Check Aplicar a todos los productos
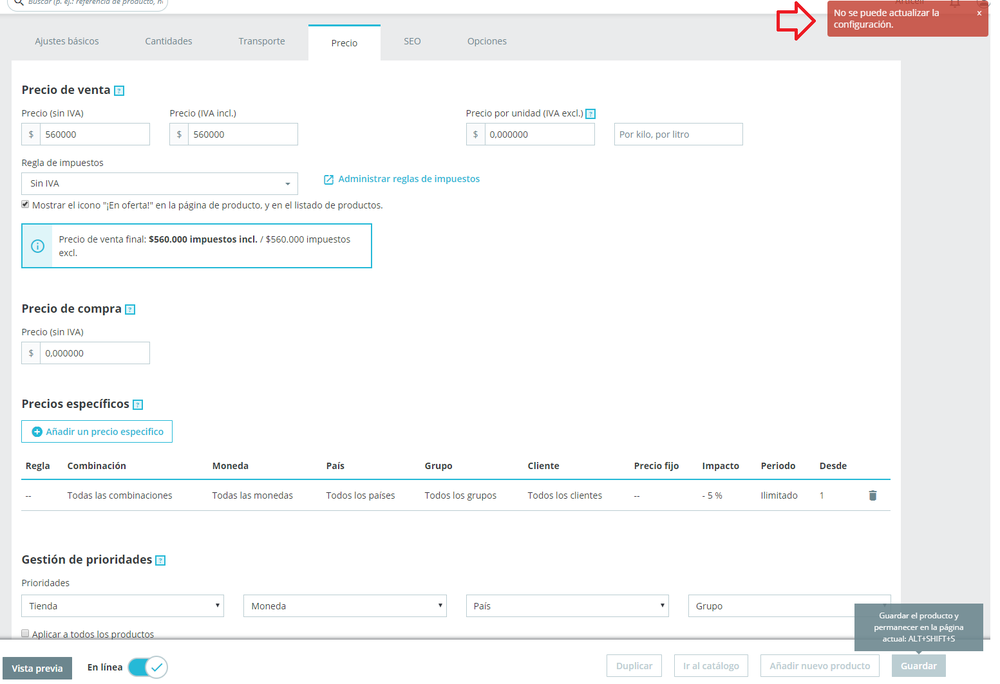This screenshot has height=684, width=1000. (x=25, y=634)
